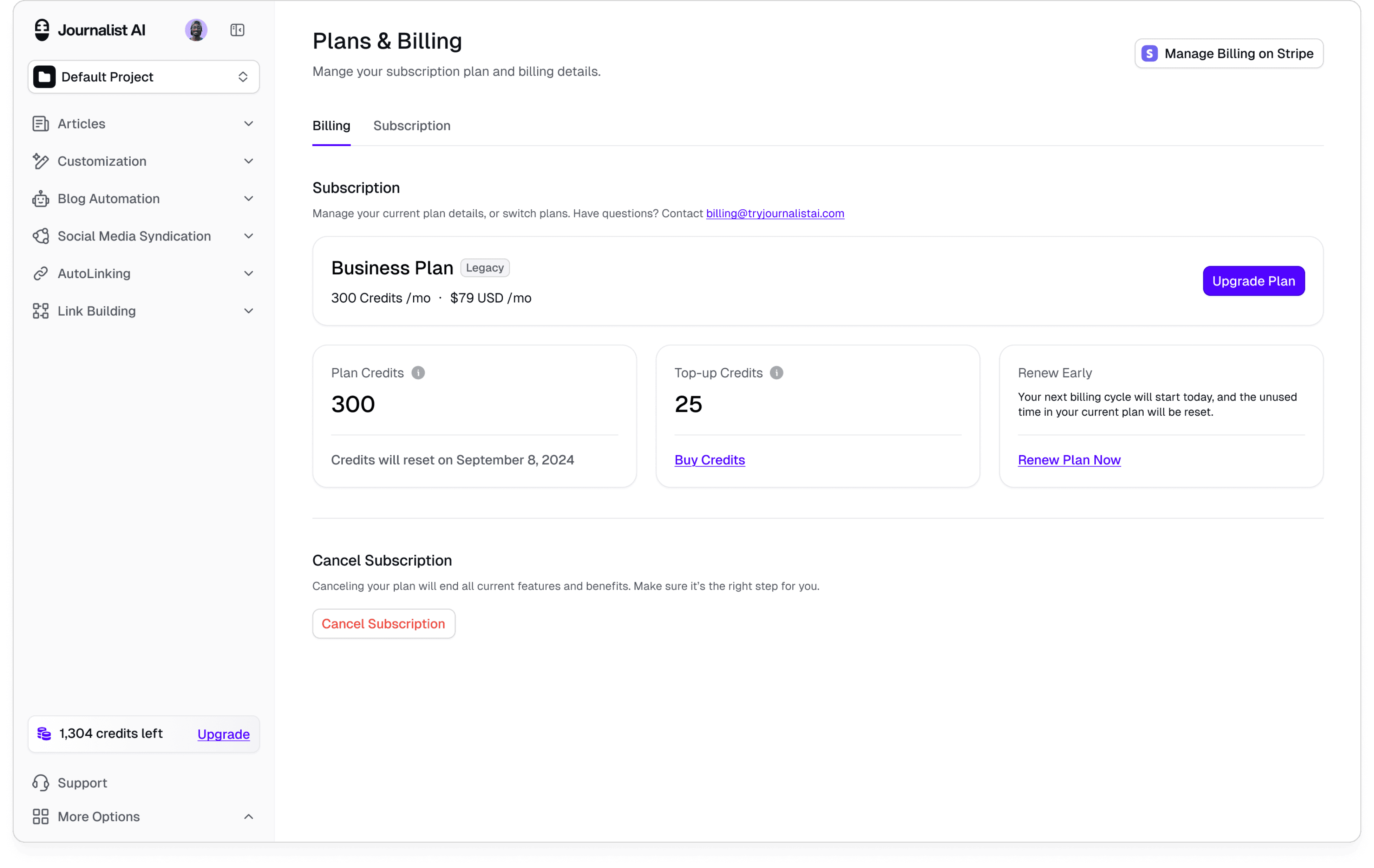Expand the Customization section chevron
Screen dimensions: 1374x868
248,162
